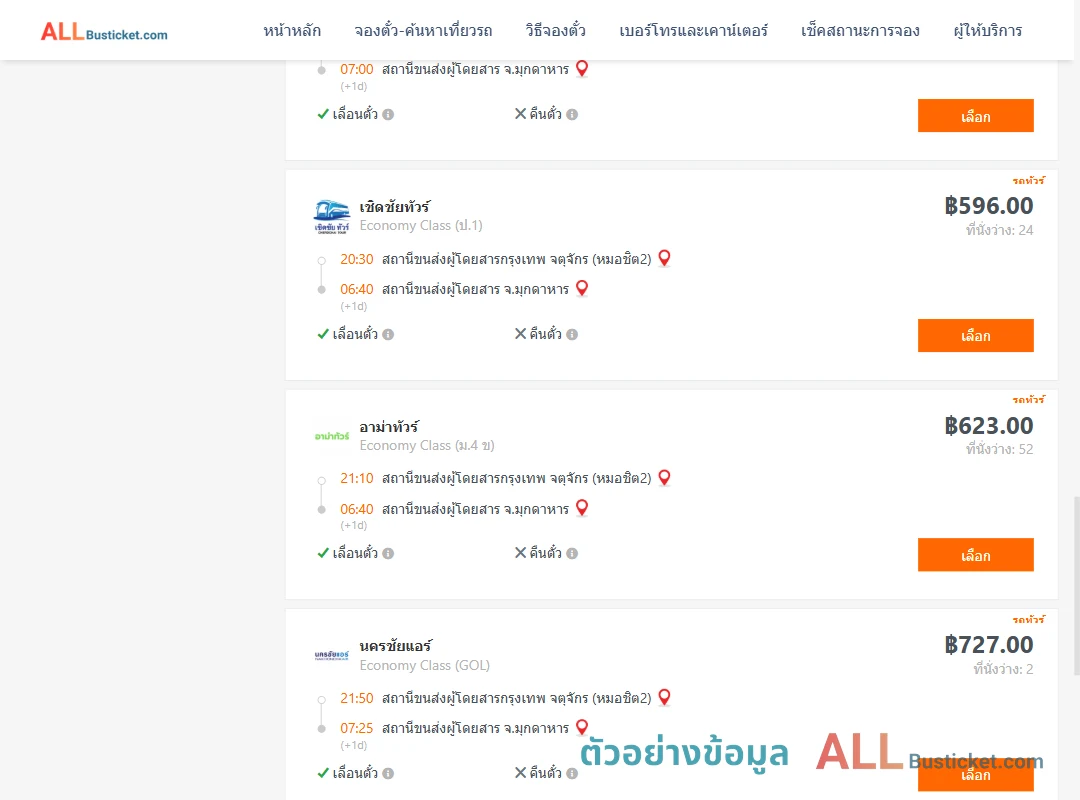Select the trip arriving at 07:00
Viewport: 1080px width, 800px height.
tap(975, 116)
